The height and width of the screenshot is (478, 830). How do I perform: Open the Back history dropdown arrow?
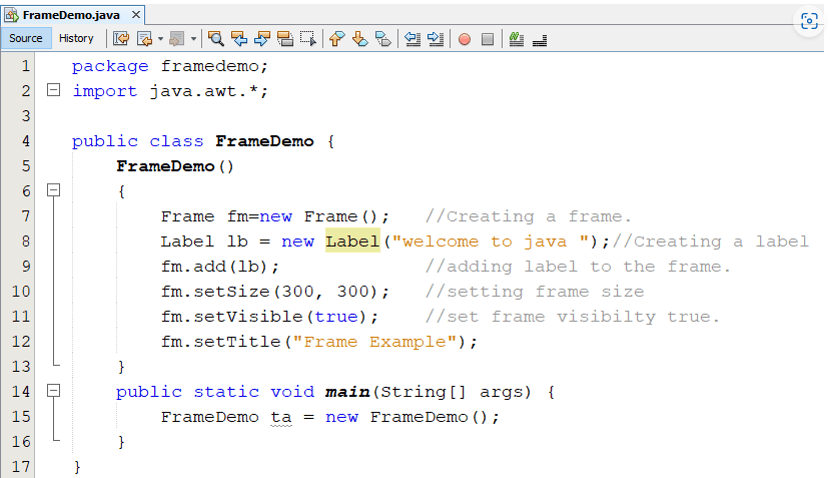[x=160, y=39]
